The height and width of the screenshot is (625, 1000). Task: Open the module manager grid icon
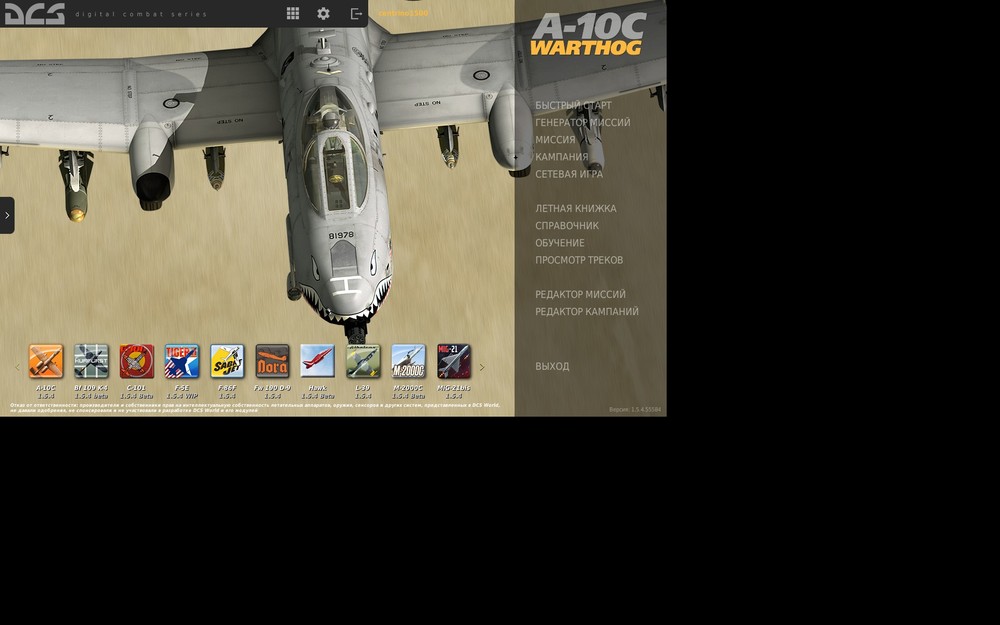[x=293, y=13]
